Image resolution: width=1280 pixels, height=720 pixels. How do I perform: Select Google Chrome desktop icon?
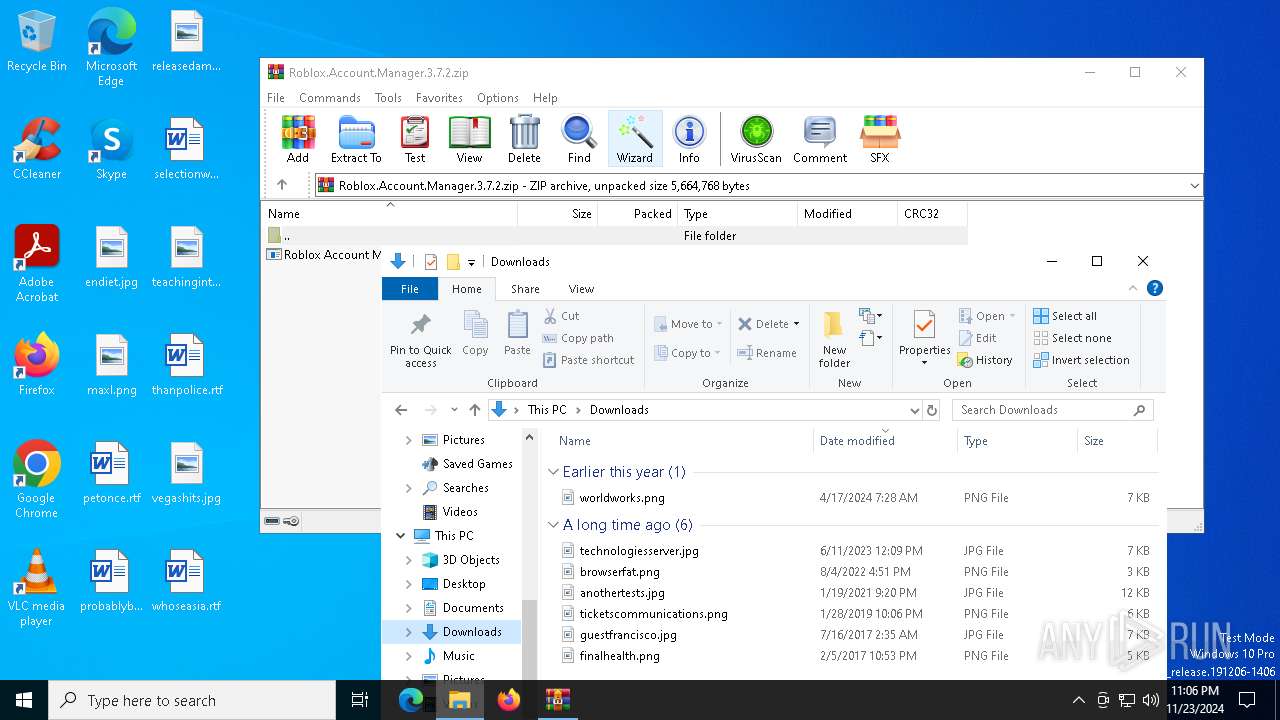36,480
